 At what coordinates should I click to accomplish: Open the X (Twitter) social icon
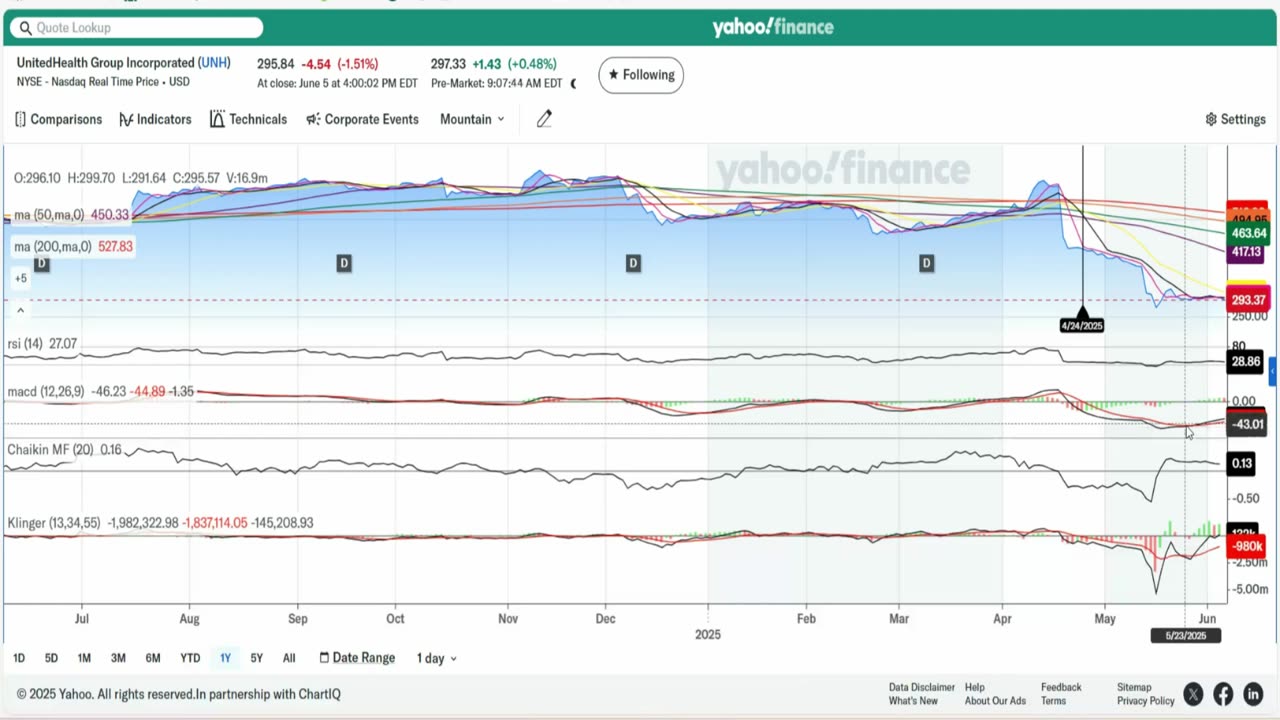click(x=1193, y=694)
